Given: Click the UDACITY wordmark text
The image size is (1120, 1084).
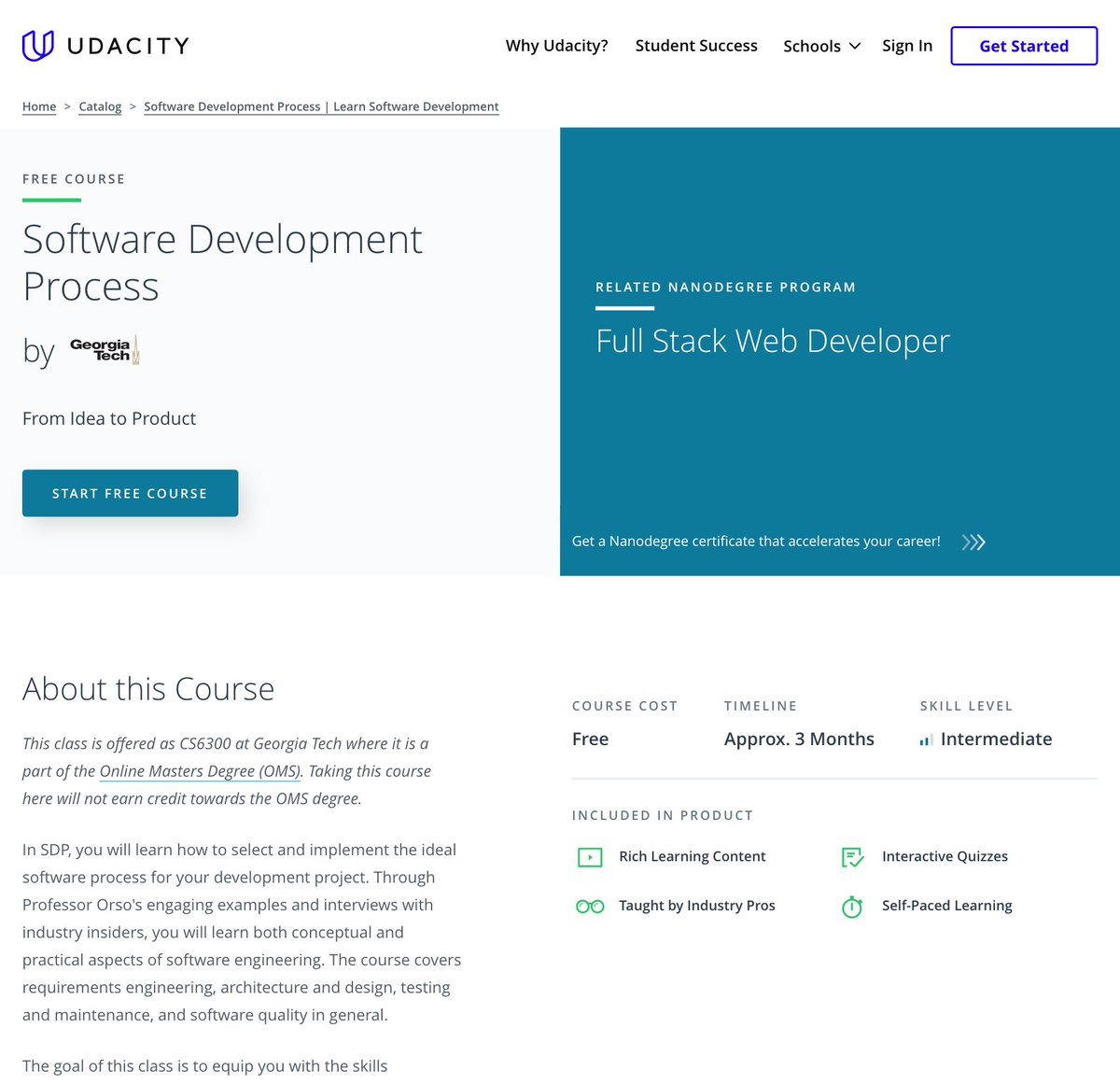Looking at the screenshot, I should coord(128,46).
